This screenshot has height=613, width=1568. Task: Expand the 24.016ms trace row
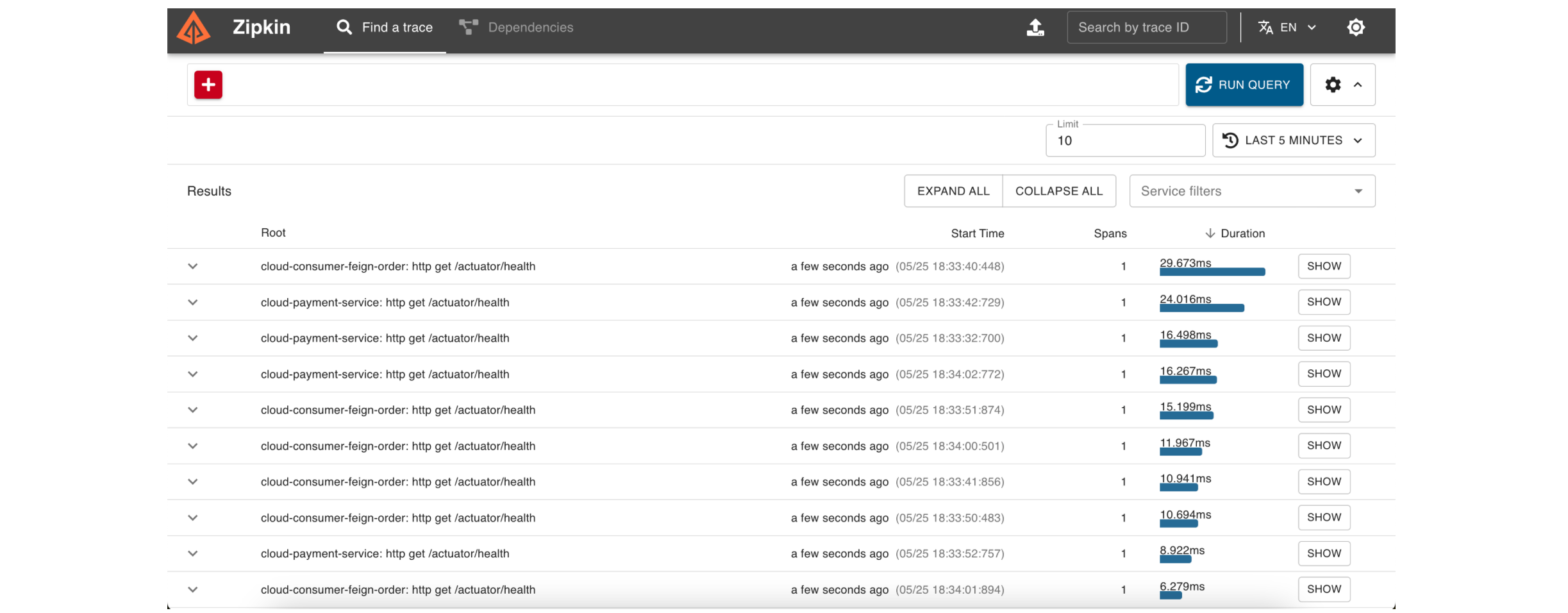193,302
